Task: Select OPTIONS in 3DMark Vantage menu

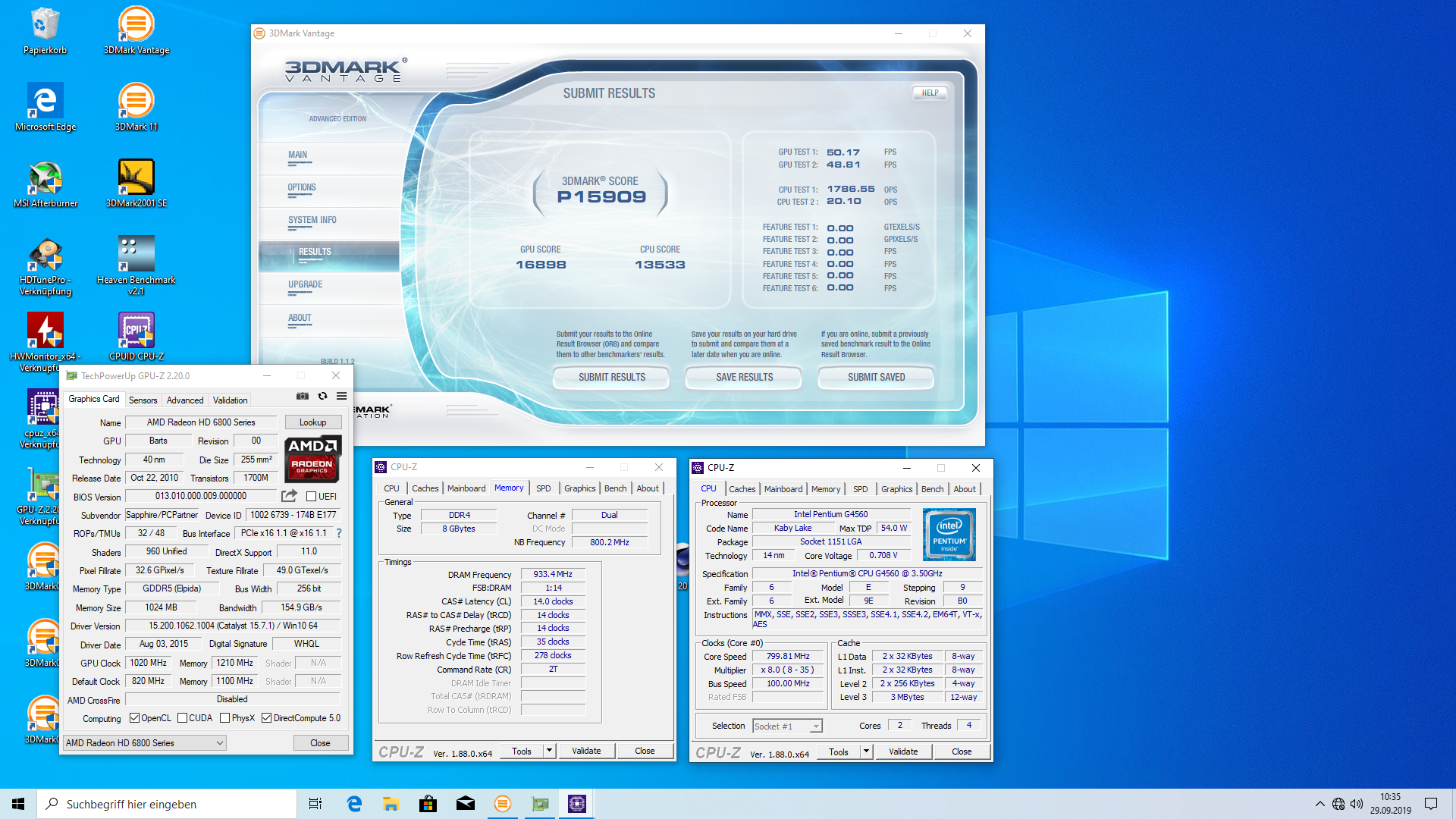Action: coord(302,187)
